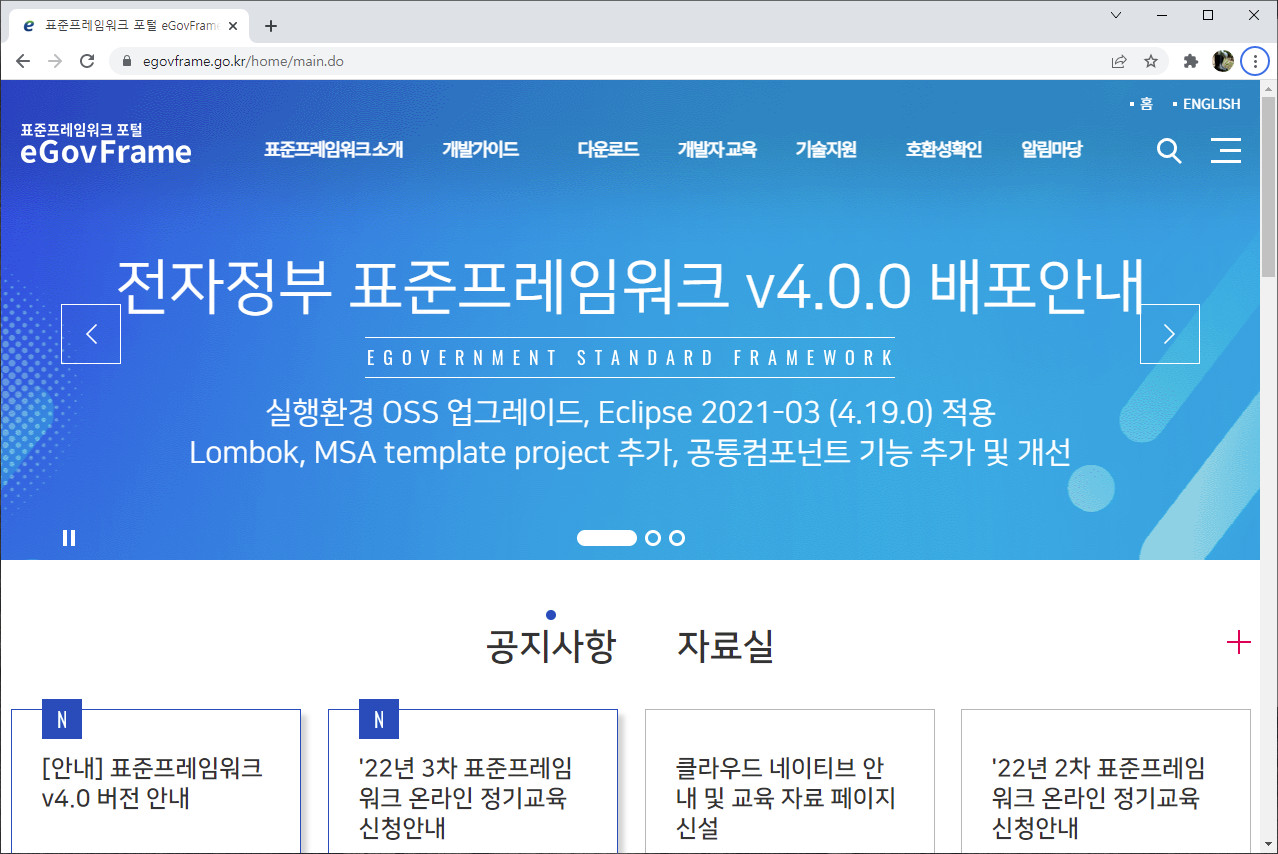Click the page vertical scrollbar thumb

tap(1268, 187)
